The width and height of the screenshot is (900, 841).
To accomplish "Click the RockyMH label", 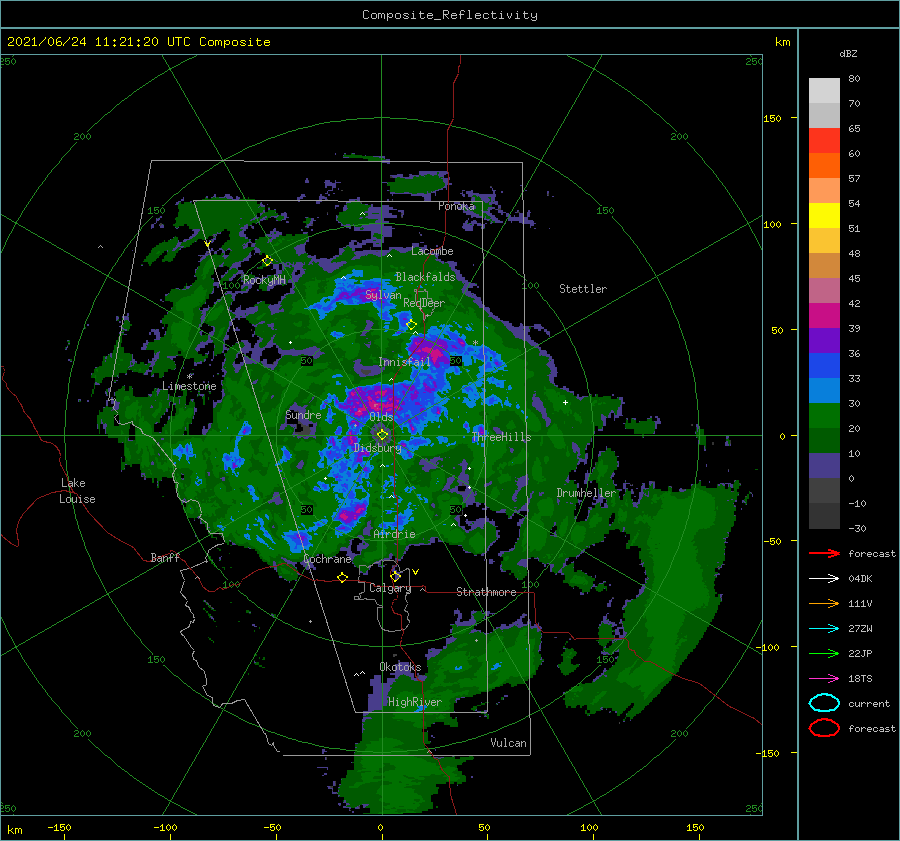I will 264,280.
